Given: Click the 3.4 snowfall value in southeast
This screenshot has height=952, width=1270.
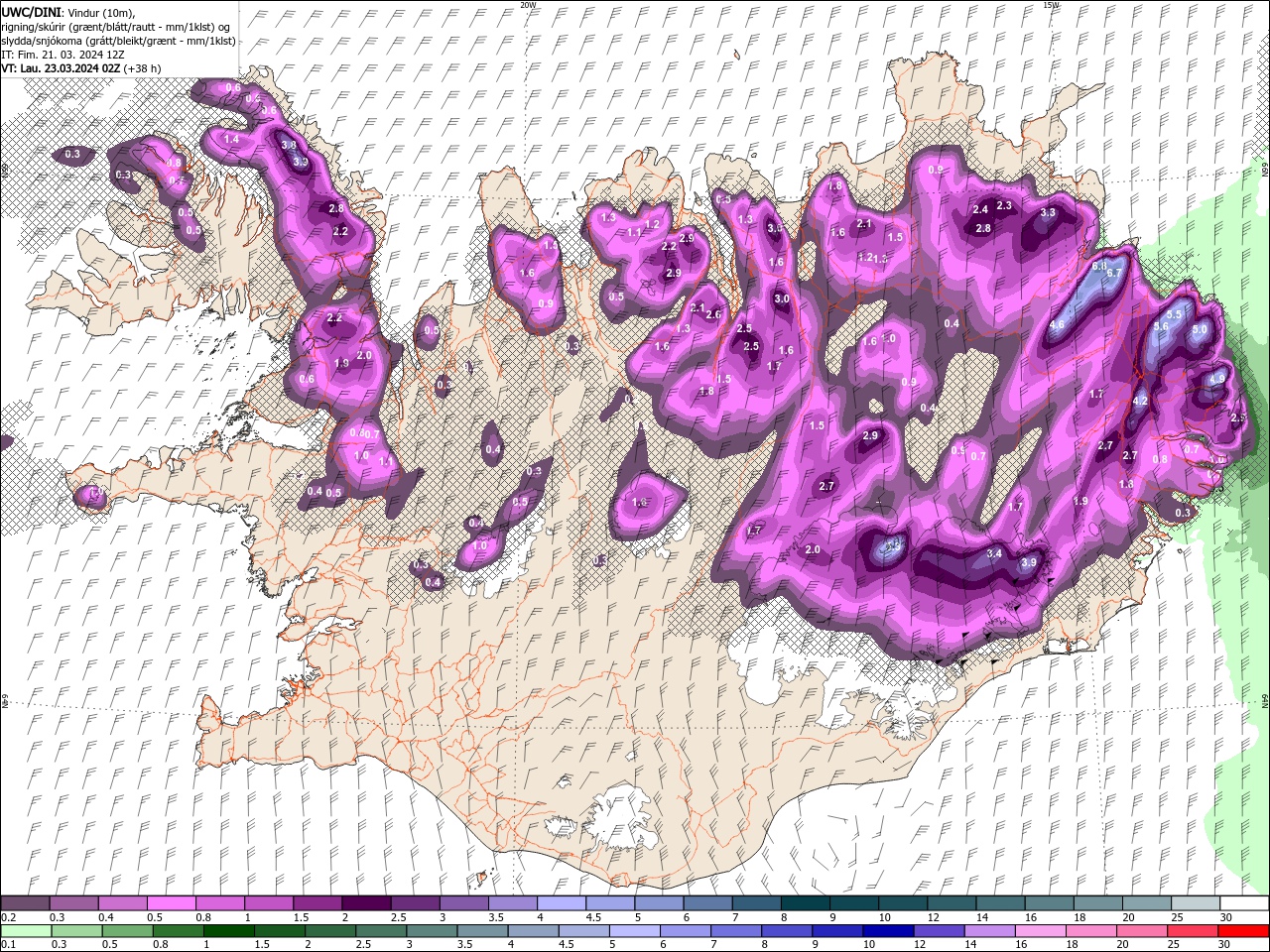Looking at the screenshot, I should 993,553.
